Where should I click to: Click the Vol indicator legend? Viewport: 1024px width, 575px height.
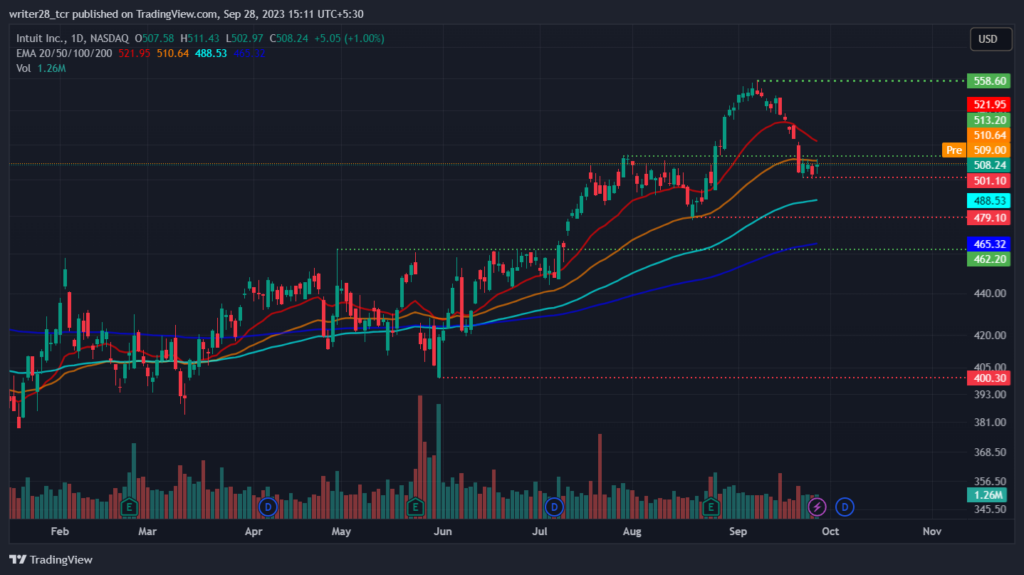(x=24, y=68)
